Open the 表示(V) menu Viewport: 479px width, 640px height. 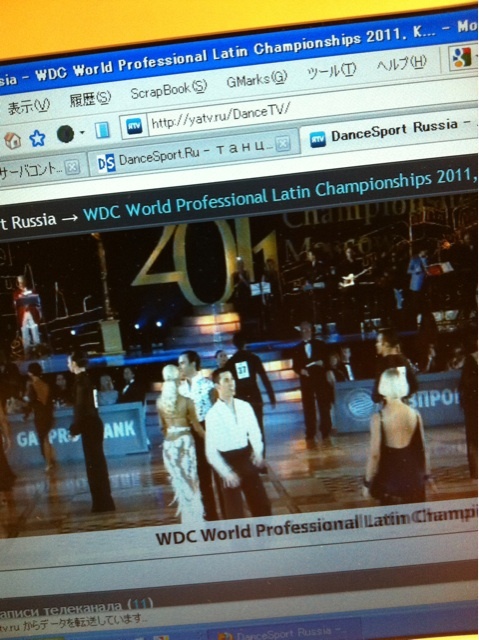[x=28, y=107]
